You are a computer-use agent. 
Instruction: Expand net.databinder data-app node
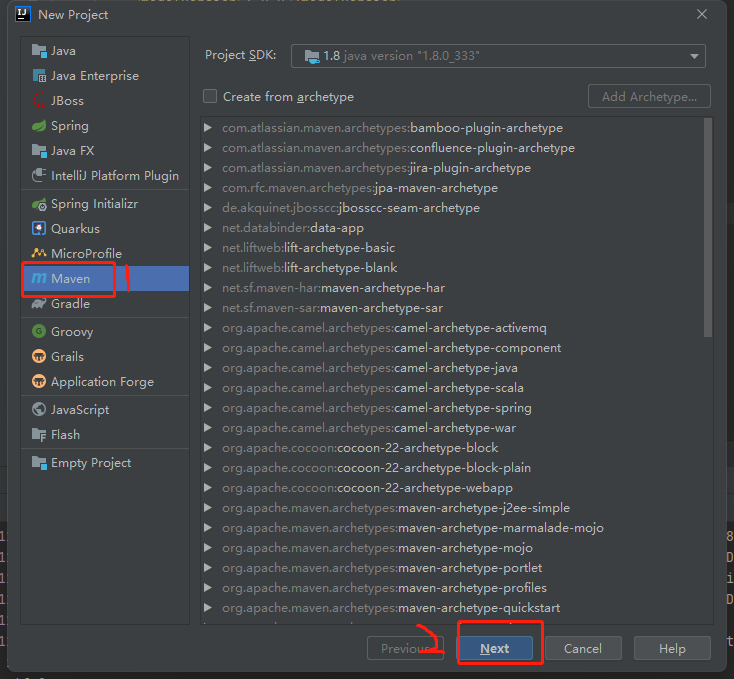208,227
